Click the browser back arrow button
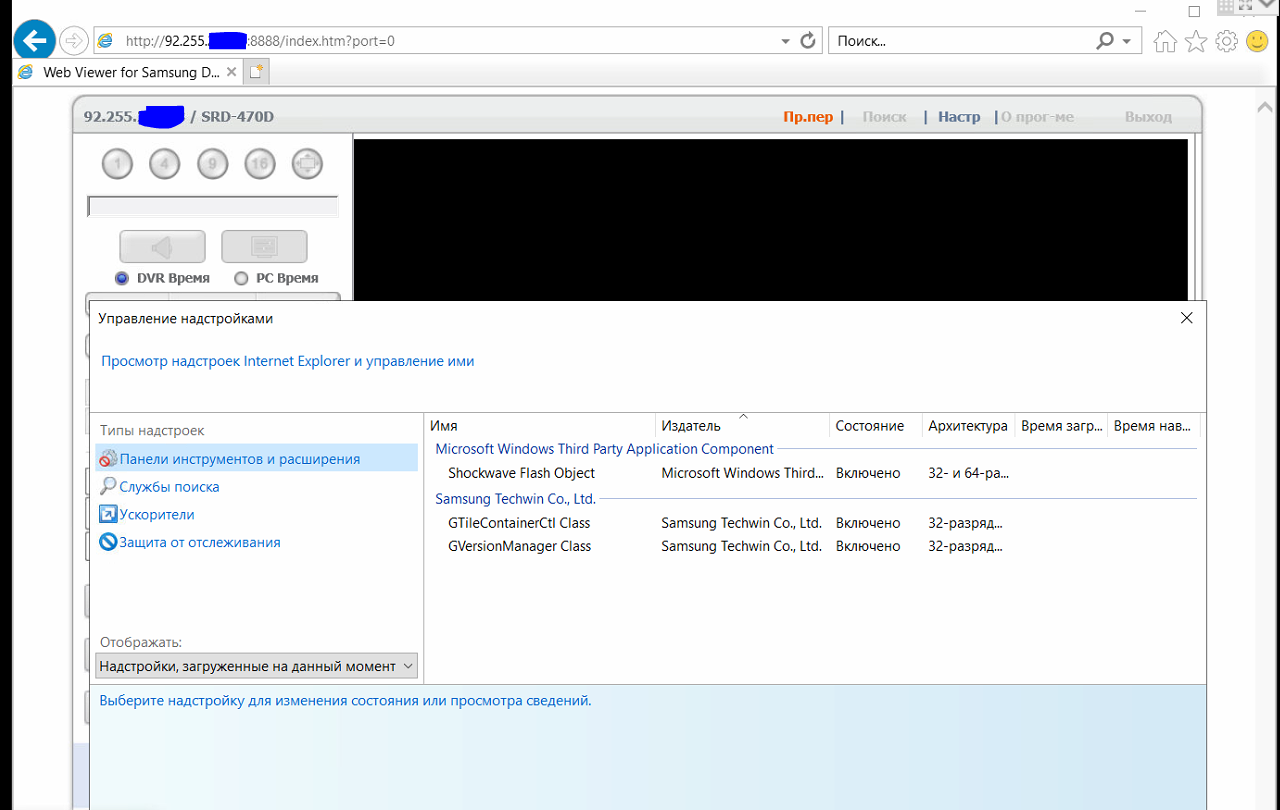Viewport: 1280px width, 810px height. 35,41
